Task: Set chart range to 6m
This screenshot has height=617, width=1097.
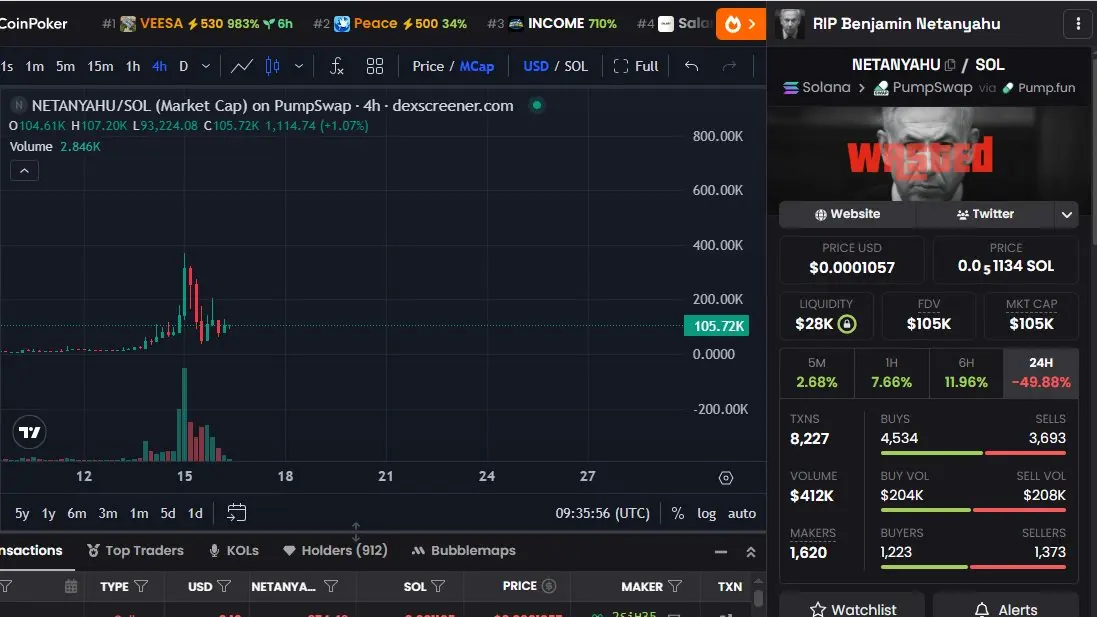Action: point(77,513)
